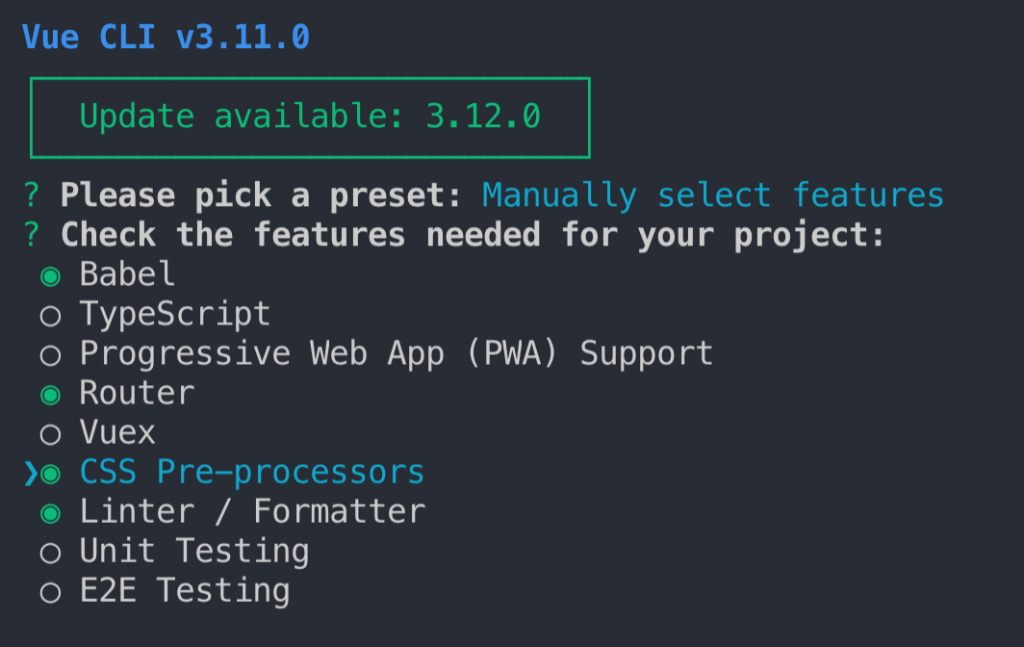This screenshot has width=1024, height=647.
Task: Click the Vue CLI v3.11.0 title
Action: 166,38
